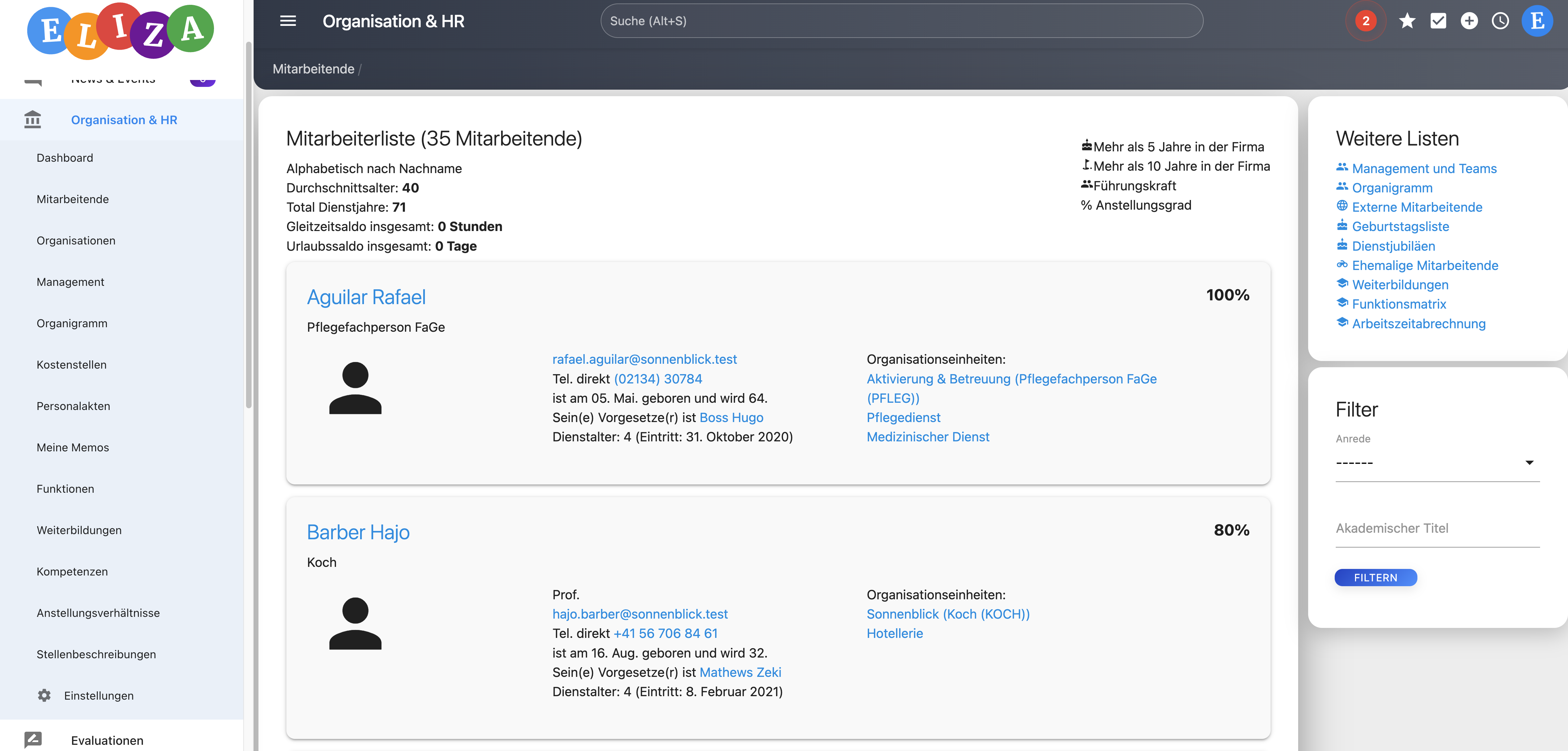Click the tasks checkmark icon
This screenshot has width=1568, height=751.
pos(1438,21)
